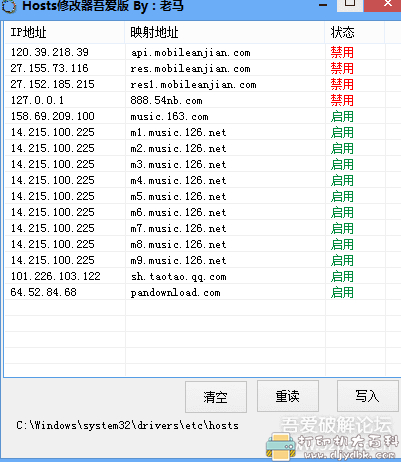Screen dimensions: 401x462
Task: Click 禁用 status of res.mobileanjian.com
Action: point(342,68)
